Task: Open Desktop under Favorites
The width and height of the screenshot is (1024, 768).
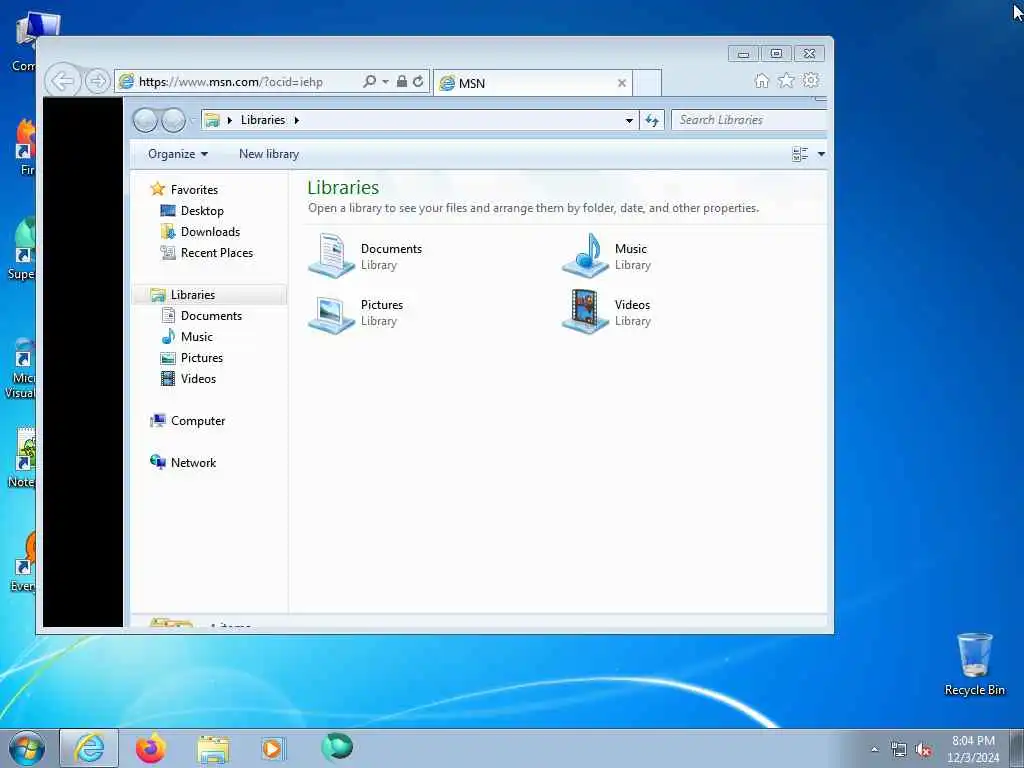Action: click(202, 211)
